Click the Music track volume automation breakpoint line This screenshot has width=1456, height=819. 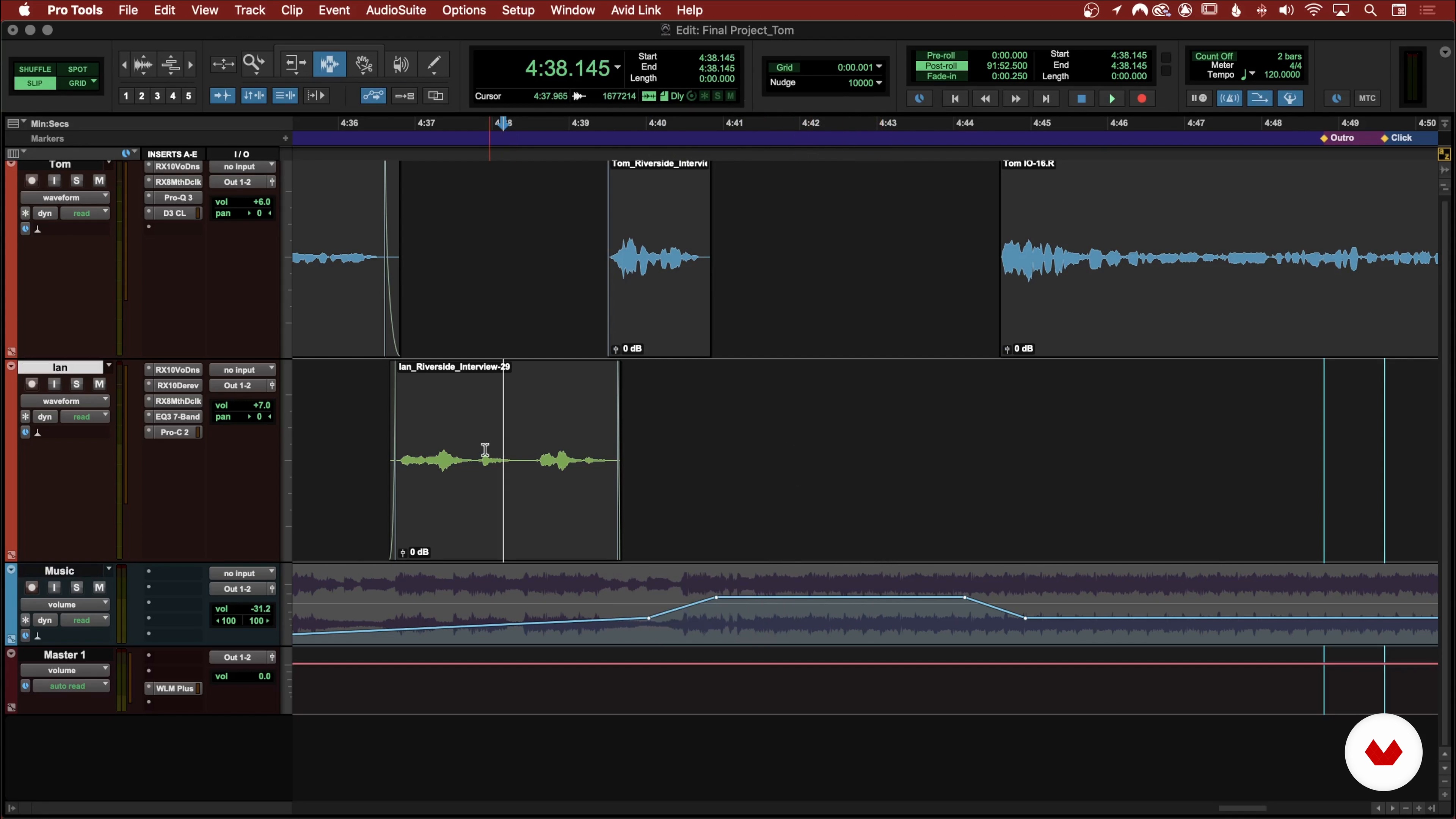pos(841,597)
